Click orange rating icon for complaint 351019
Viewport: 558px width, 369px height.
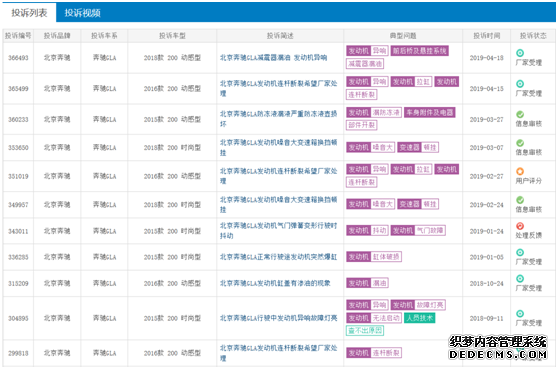click(x=520, y=171)
